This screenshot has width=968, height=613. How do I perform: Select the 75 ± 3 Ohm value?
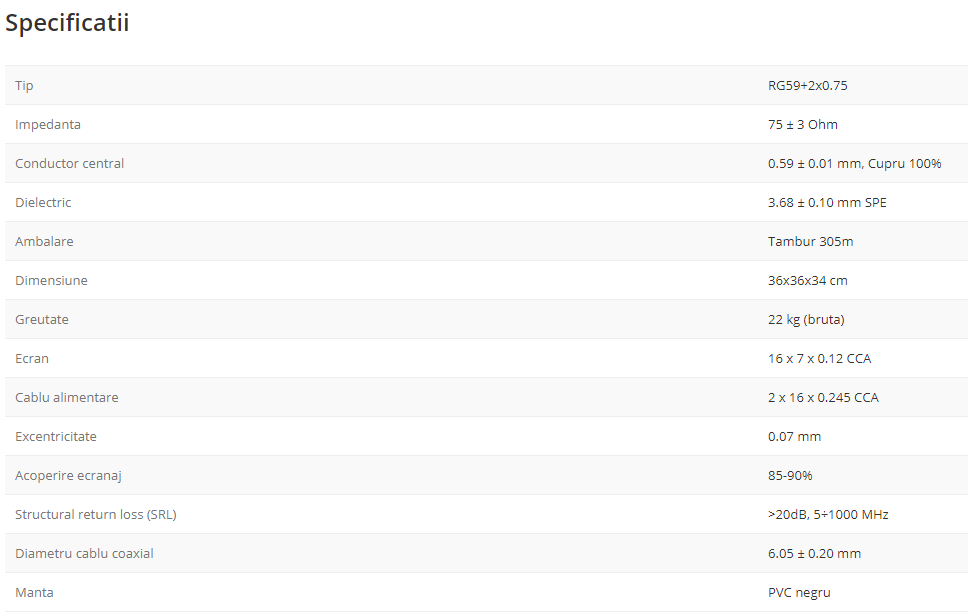802,124
